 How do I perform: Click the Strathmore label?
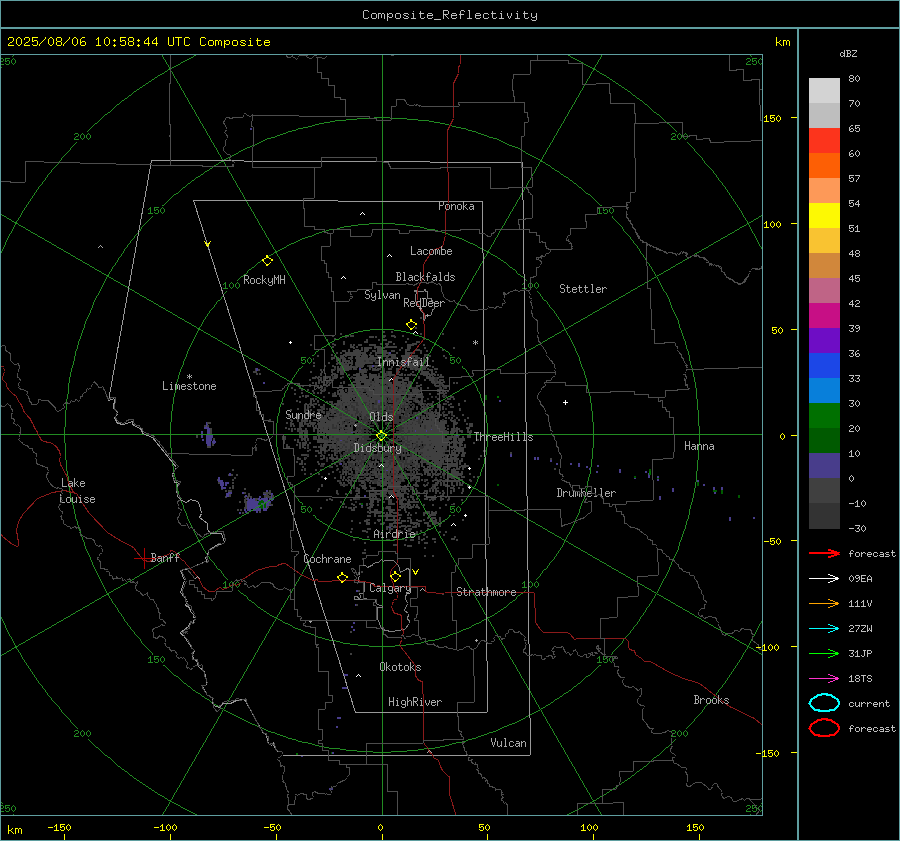486,592
